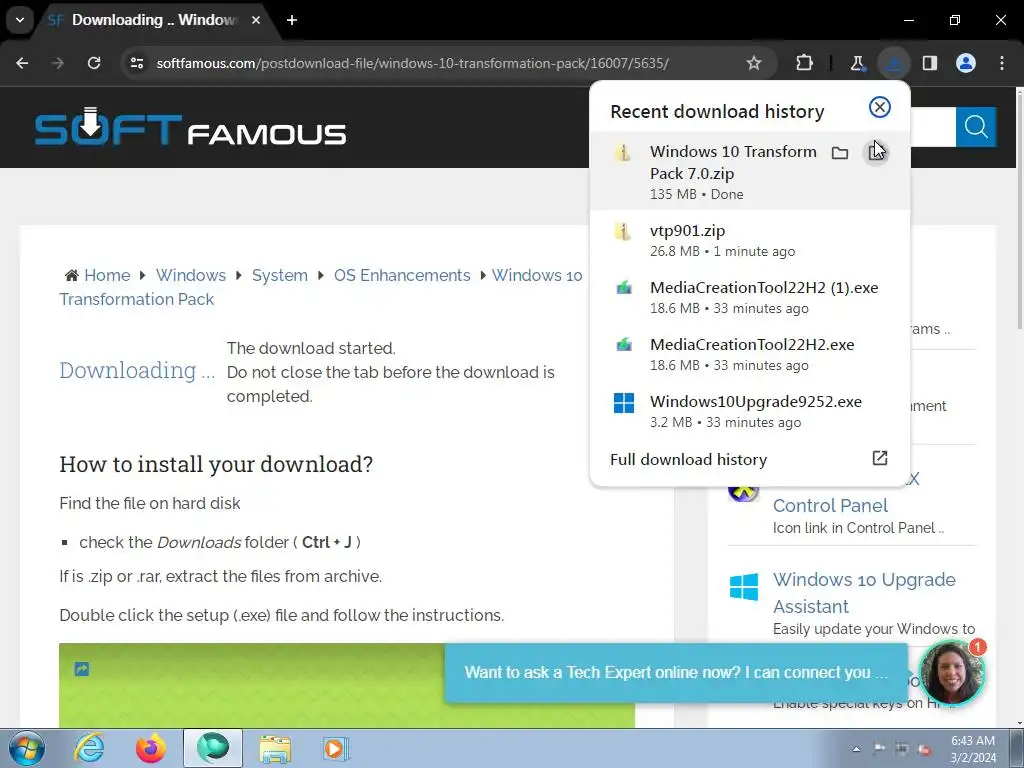Click the taskbar clock showing 6:43 AM
The image size is (1024, 768).
click(x=972, y=749)
